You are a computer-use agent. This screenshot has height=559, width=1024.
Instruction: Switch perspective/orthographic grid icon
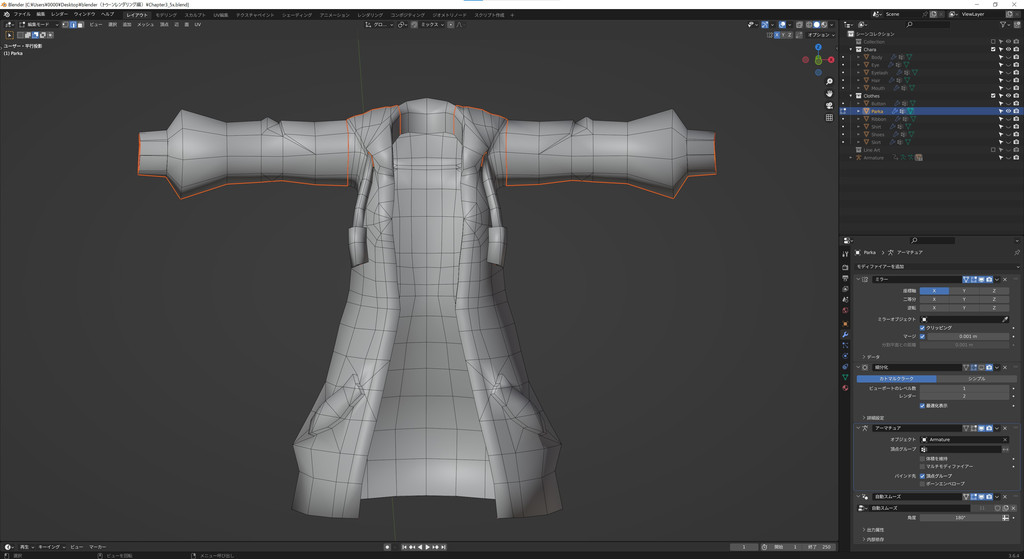tap(829, 117)
